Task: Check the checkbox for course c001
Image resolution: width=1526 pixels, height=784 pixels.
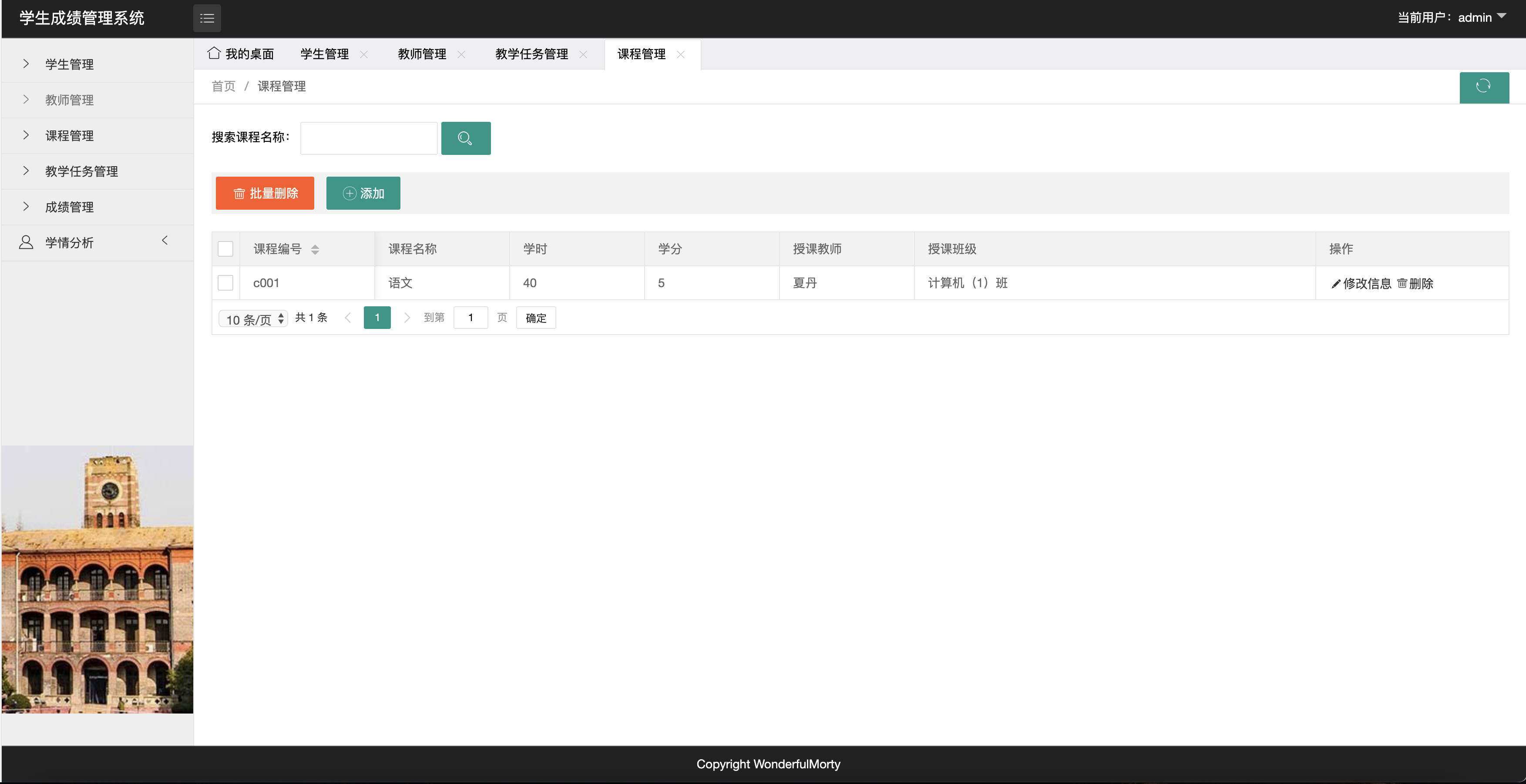Action: [225, 283]
